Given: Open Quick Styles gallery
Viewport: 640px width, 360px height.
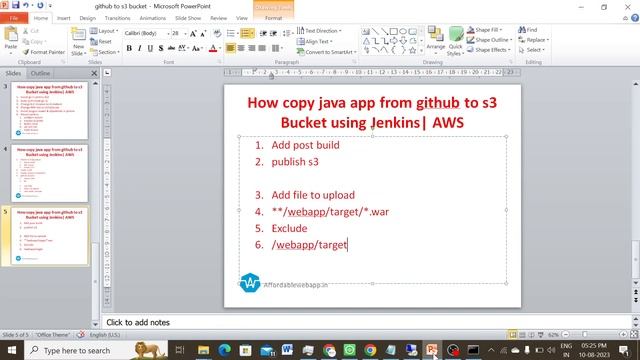Looking at the screenshot, I should pyautogui.click(x=455, y=41).
